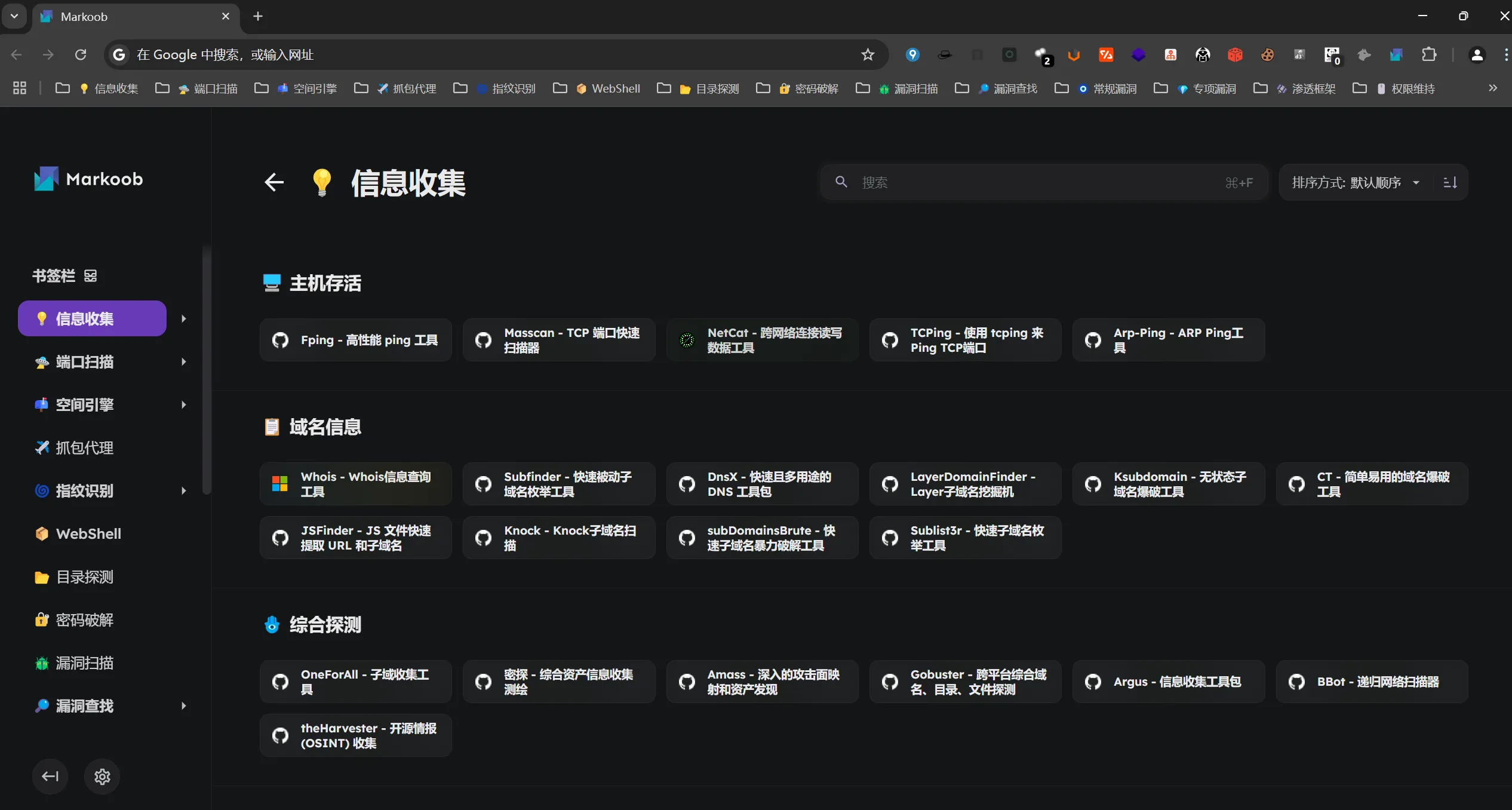Open the tab search dropdown in title bar
1512x810 pixels.
click(x=14, y=16)
